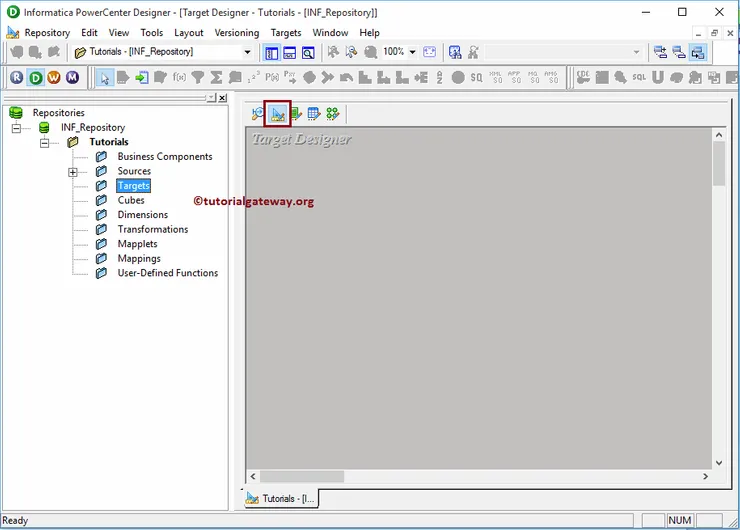Viewport: 740px width, 530px height.
Task: Open Navigator pane dropdown arrow button
Action: click(x=211, y=98)
